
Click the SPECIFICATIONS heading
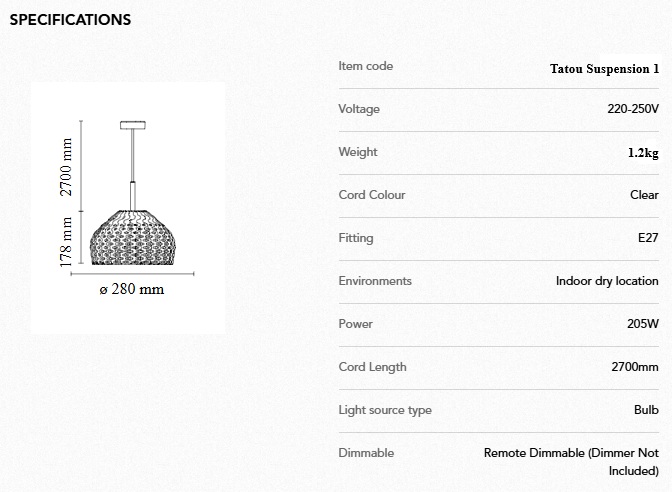click(70, 19)
